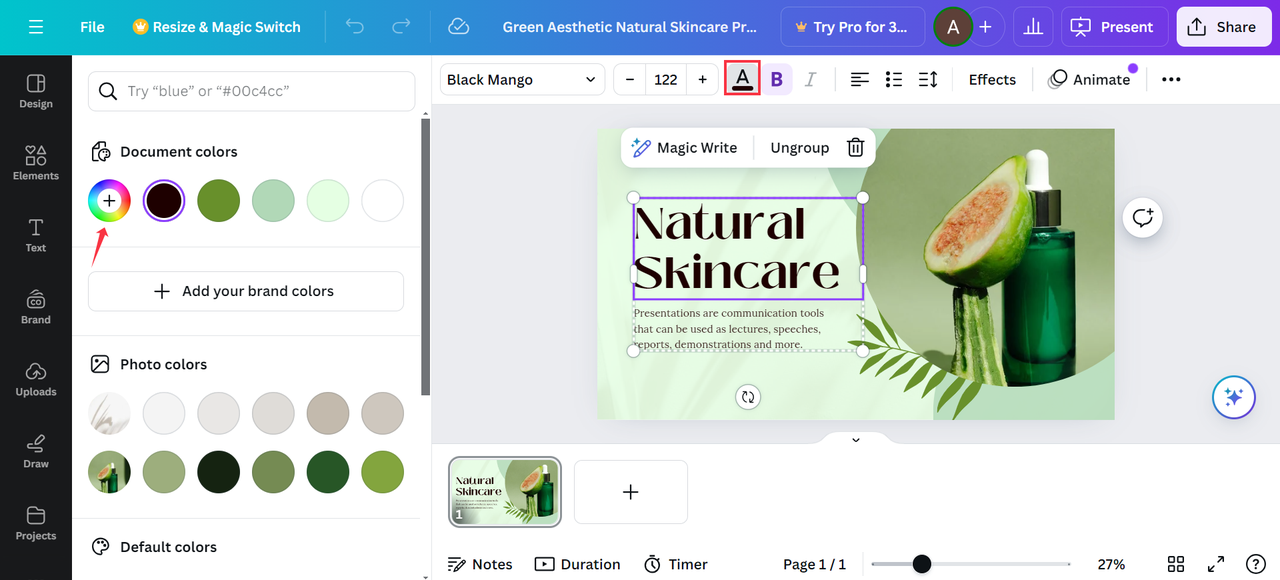
Task: Click the Share button
Action: pos(1223,27)
